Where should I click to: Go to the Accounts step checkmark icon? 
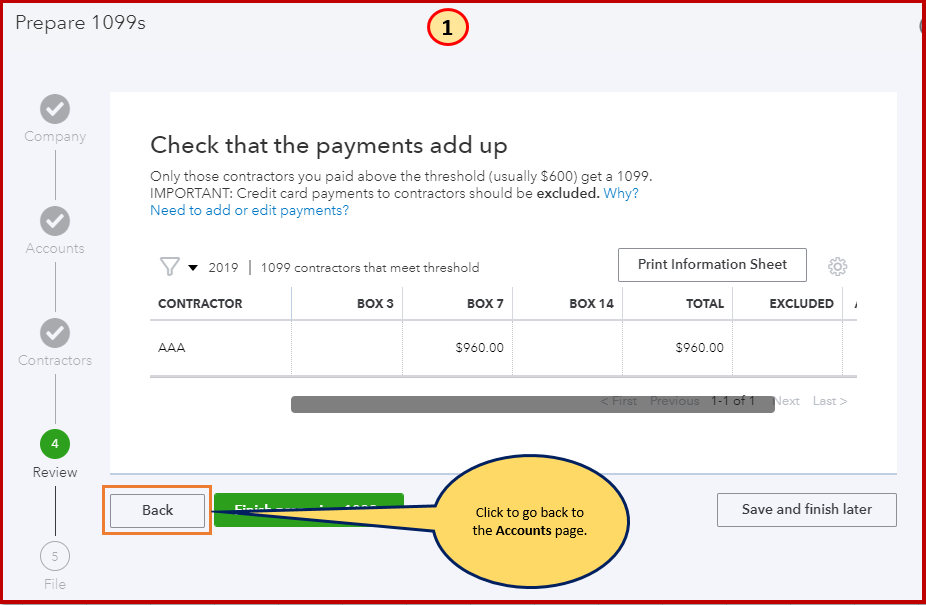pyautogui.click(x=55, y=221)
